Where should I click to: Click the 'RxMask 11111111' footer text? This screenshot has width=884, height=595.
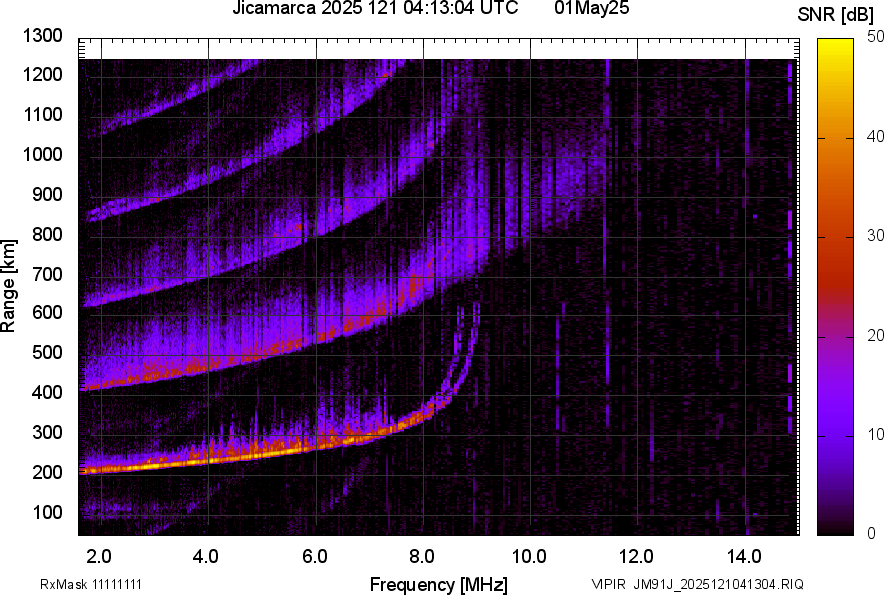91,584
